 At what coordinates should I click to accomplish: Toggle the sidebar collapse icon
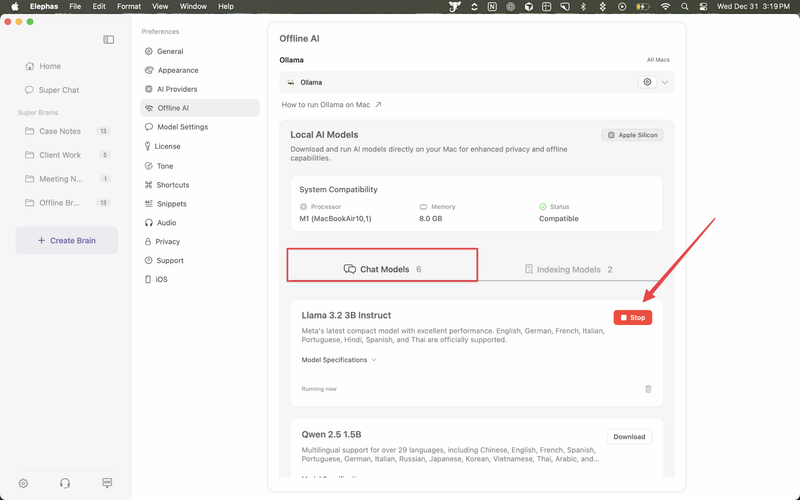tap(109, 40)
